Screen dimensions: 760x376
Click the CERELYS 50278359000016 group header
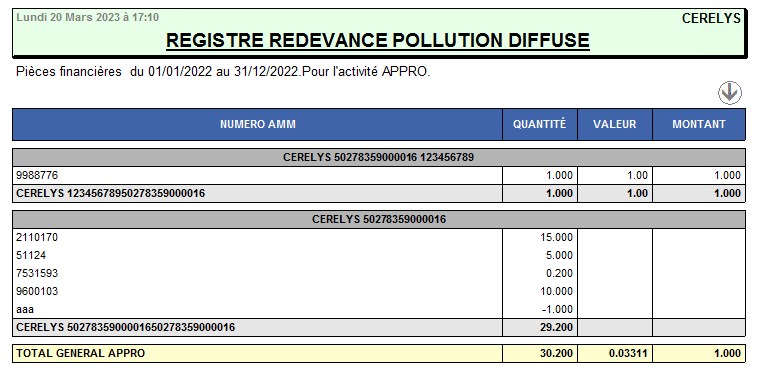(379, 219)
